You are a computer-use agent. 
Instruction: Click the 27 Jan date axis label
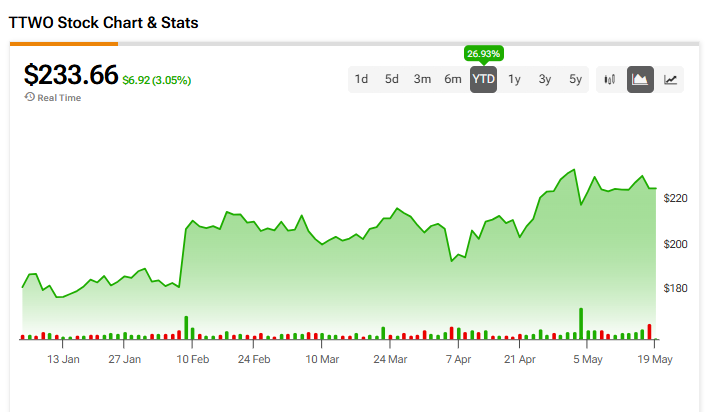point(124,359)
